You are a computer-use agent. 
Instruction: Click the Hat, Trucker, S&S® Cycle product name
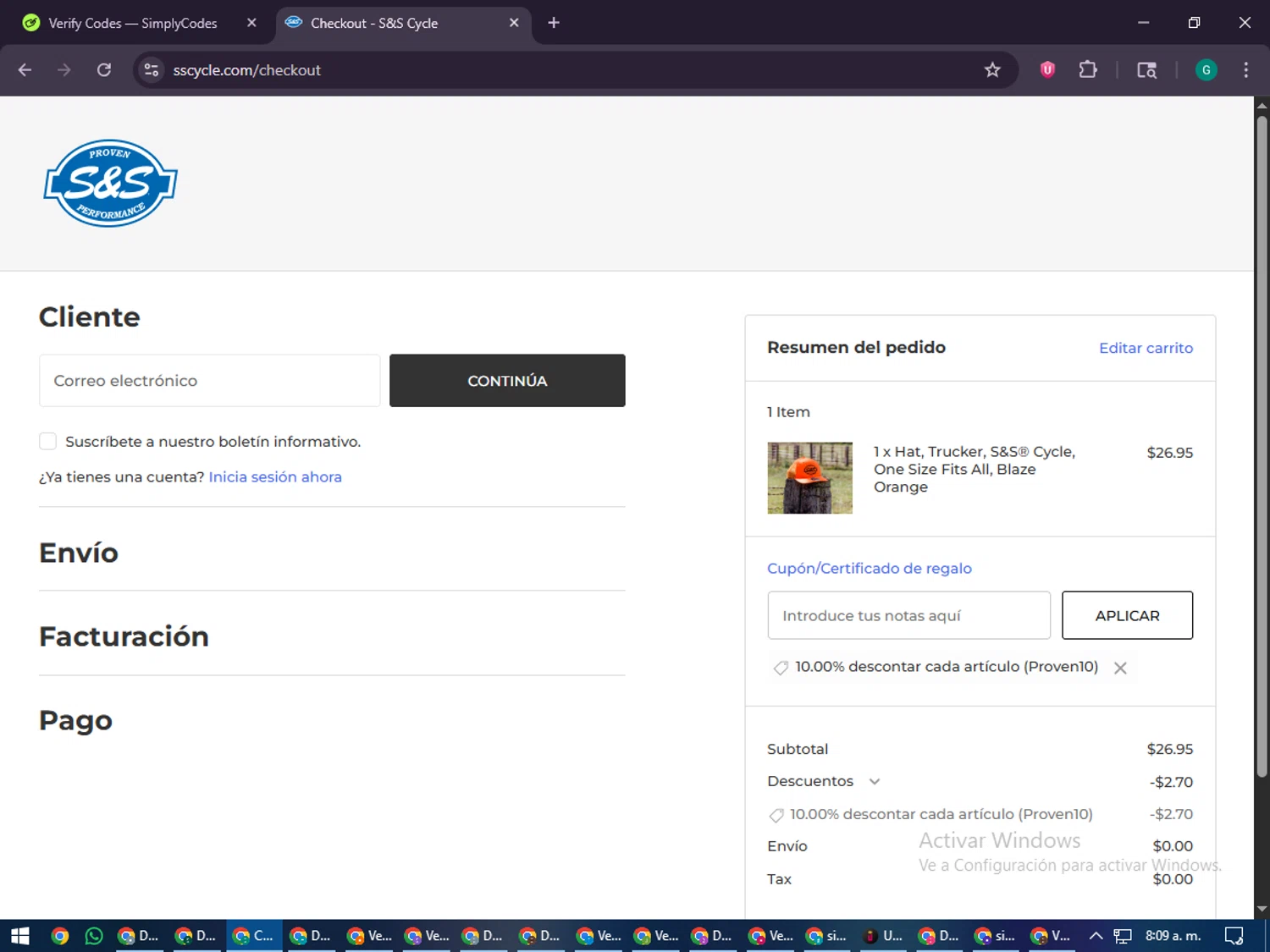[975, 469]
